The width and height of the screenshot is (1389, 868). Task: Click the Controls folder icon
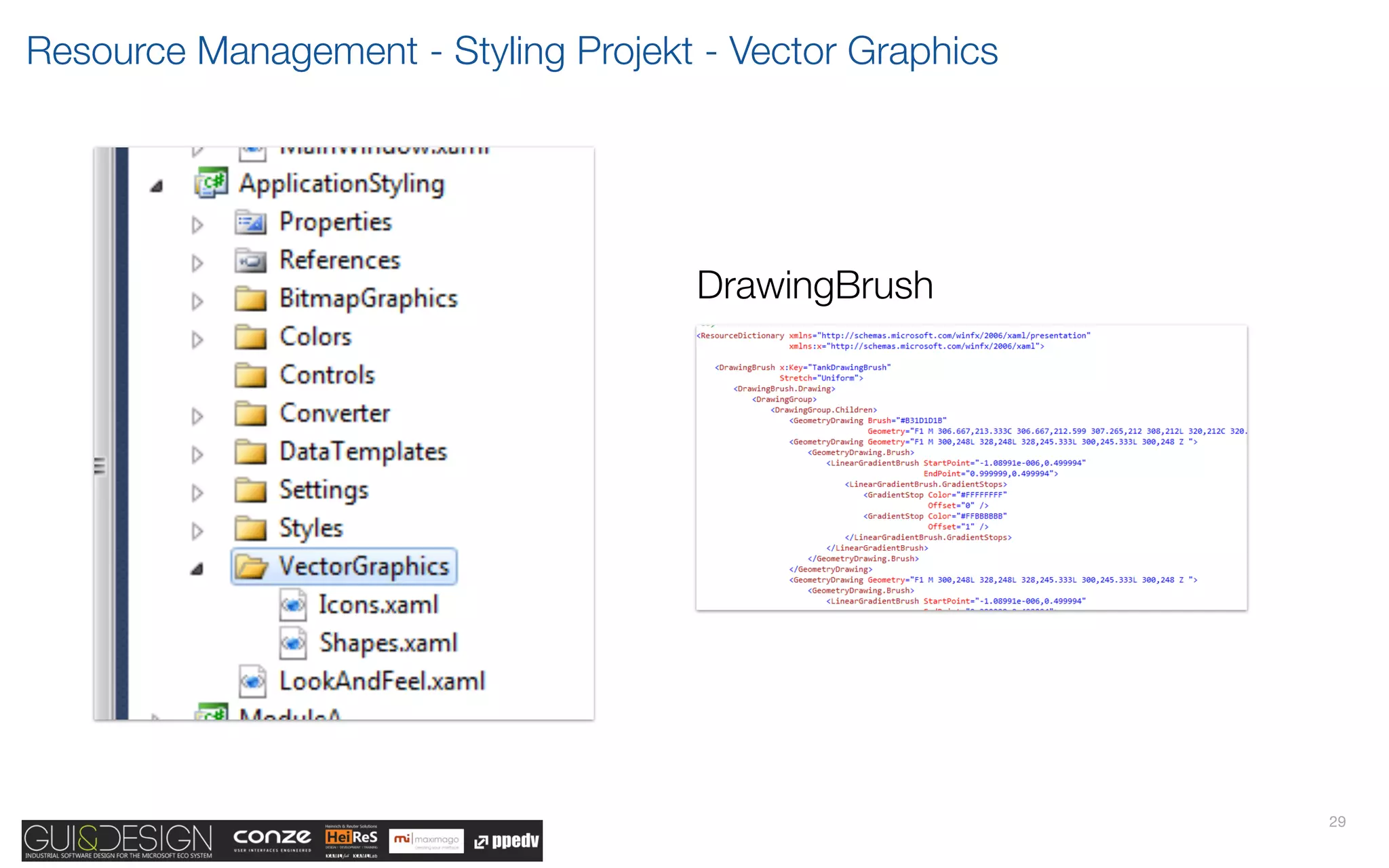pyautogui.click(x=250, y=375)
